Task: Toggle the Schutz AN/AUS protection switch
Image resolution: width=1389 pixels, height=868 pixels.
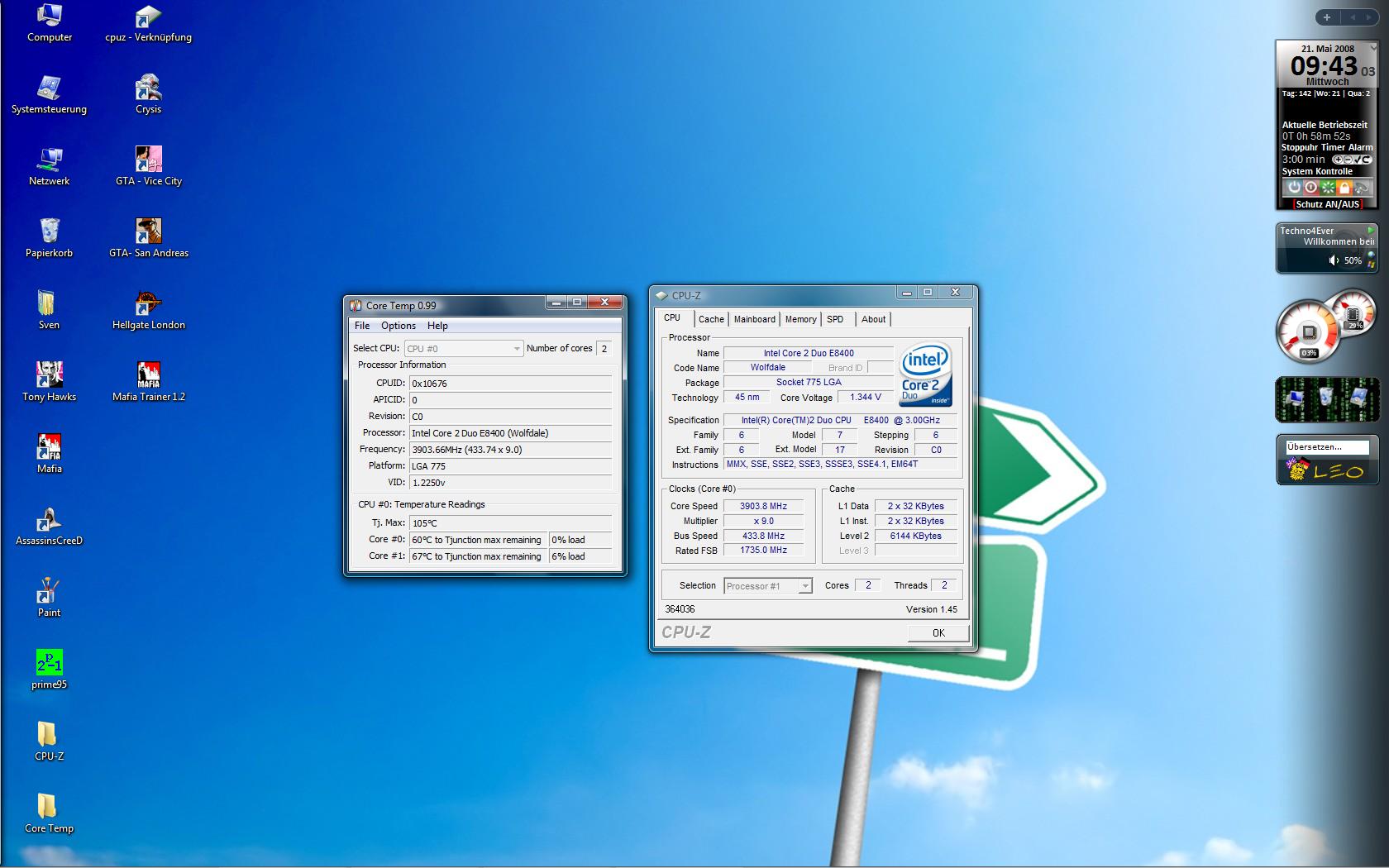Action: tap(1328, 204)
